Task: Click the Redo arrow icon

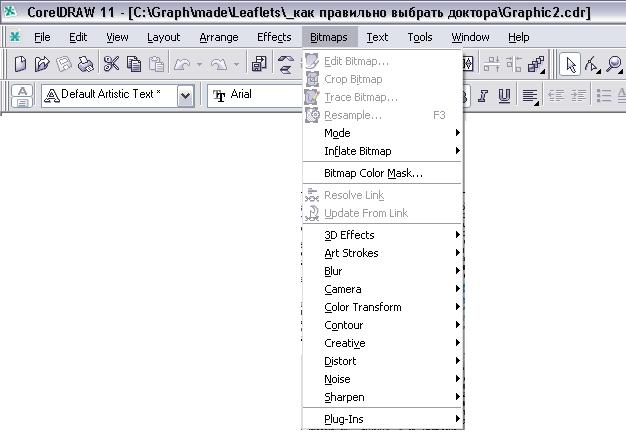Action: 219,64
